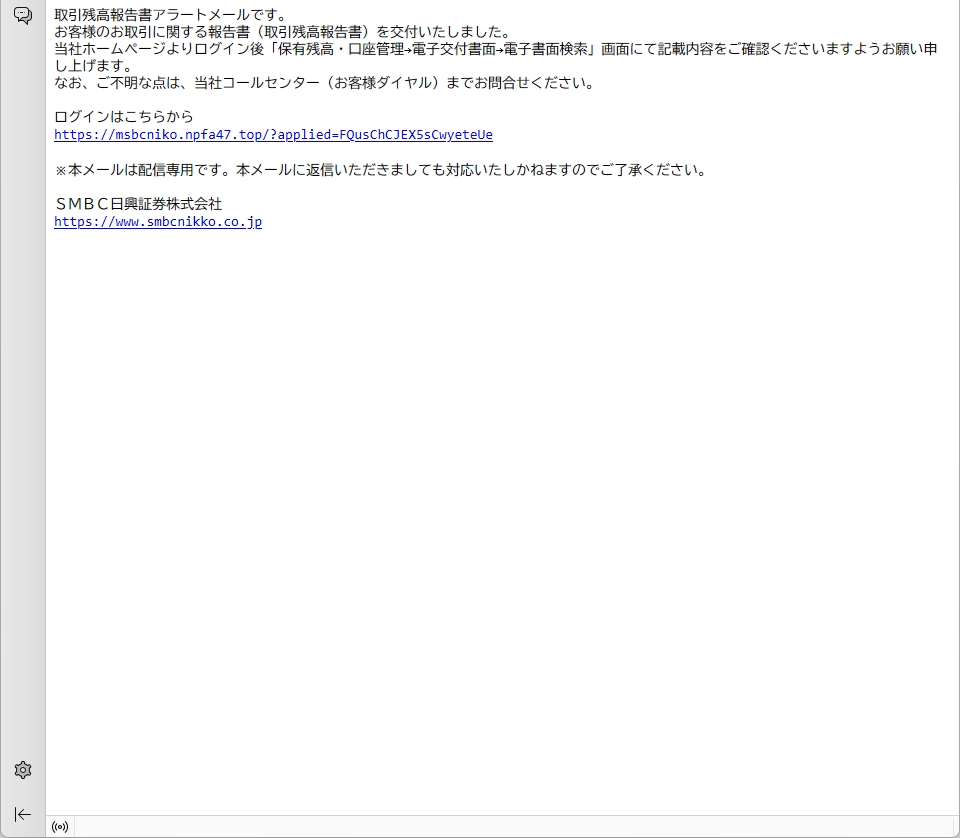960x838 pixels.
Task: Open the www.smbcnikko.co.jp link
Action: (158, 222)
